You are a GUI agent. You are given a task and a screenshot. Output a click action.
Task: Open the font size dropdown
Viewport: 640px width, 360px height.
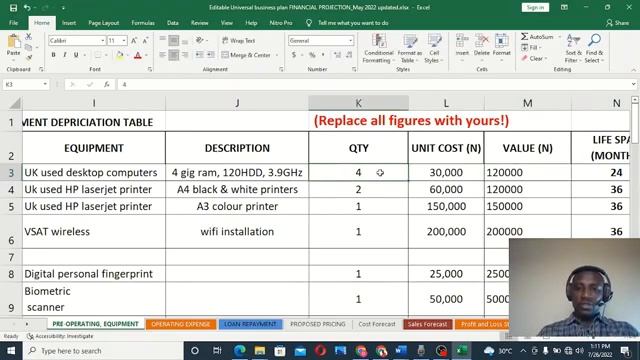tap(124, 40)
